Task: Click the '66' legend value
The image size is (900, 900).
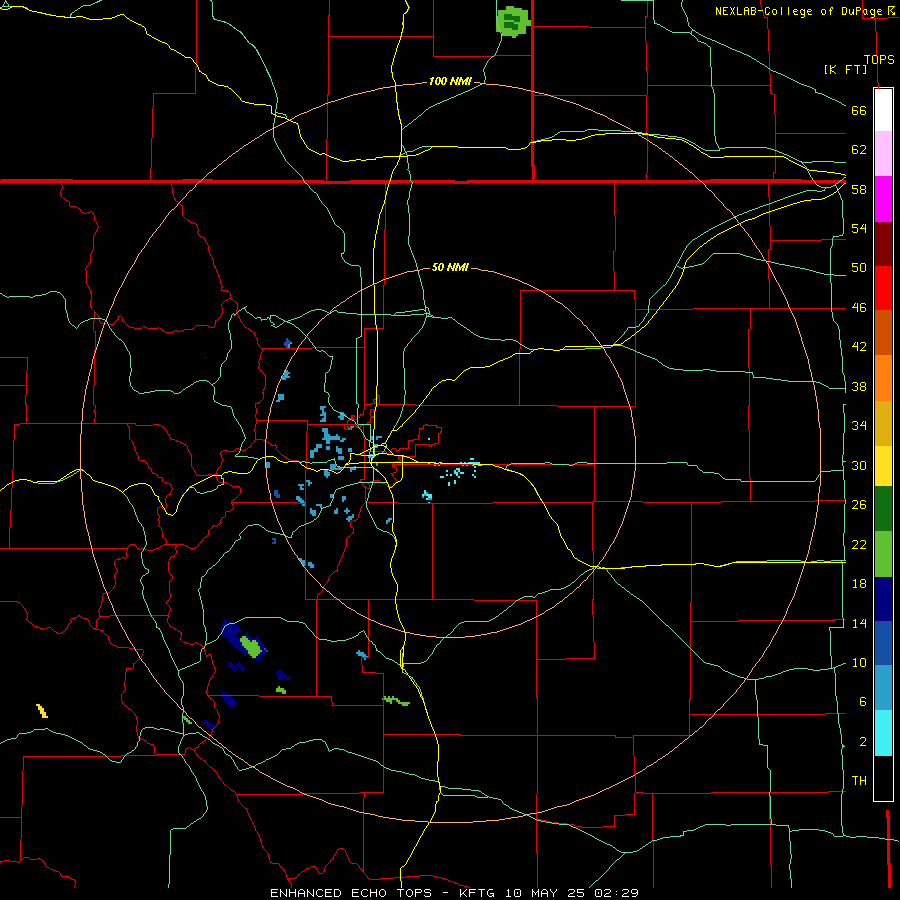Action: click(859, 110)
